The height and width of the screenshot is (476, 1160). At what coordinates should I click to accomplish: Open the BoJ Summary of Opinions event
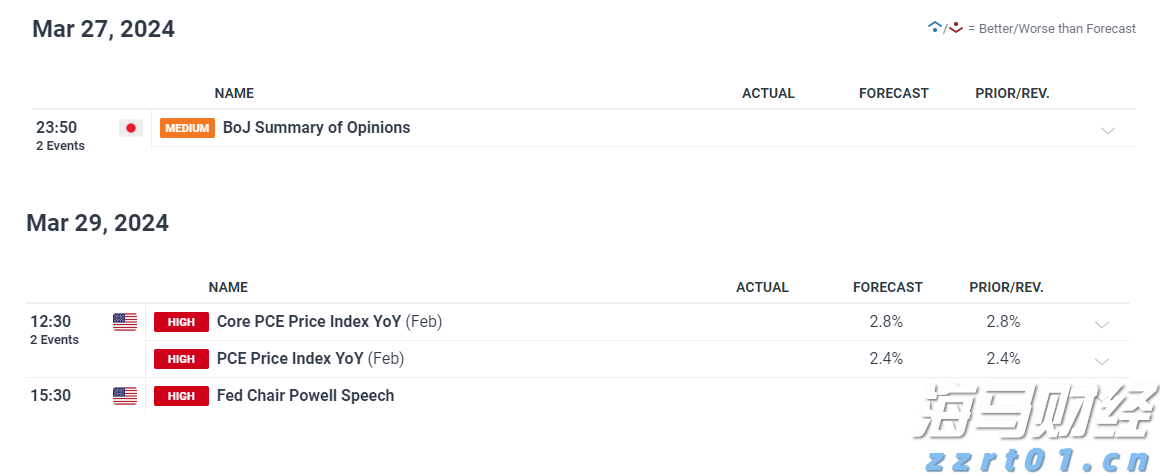[x=316, y=128]
